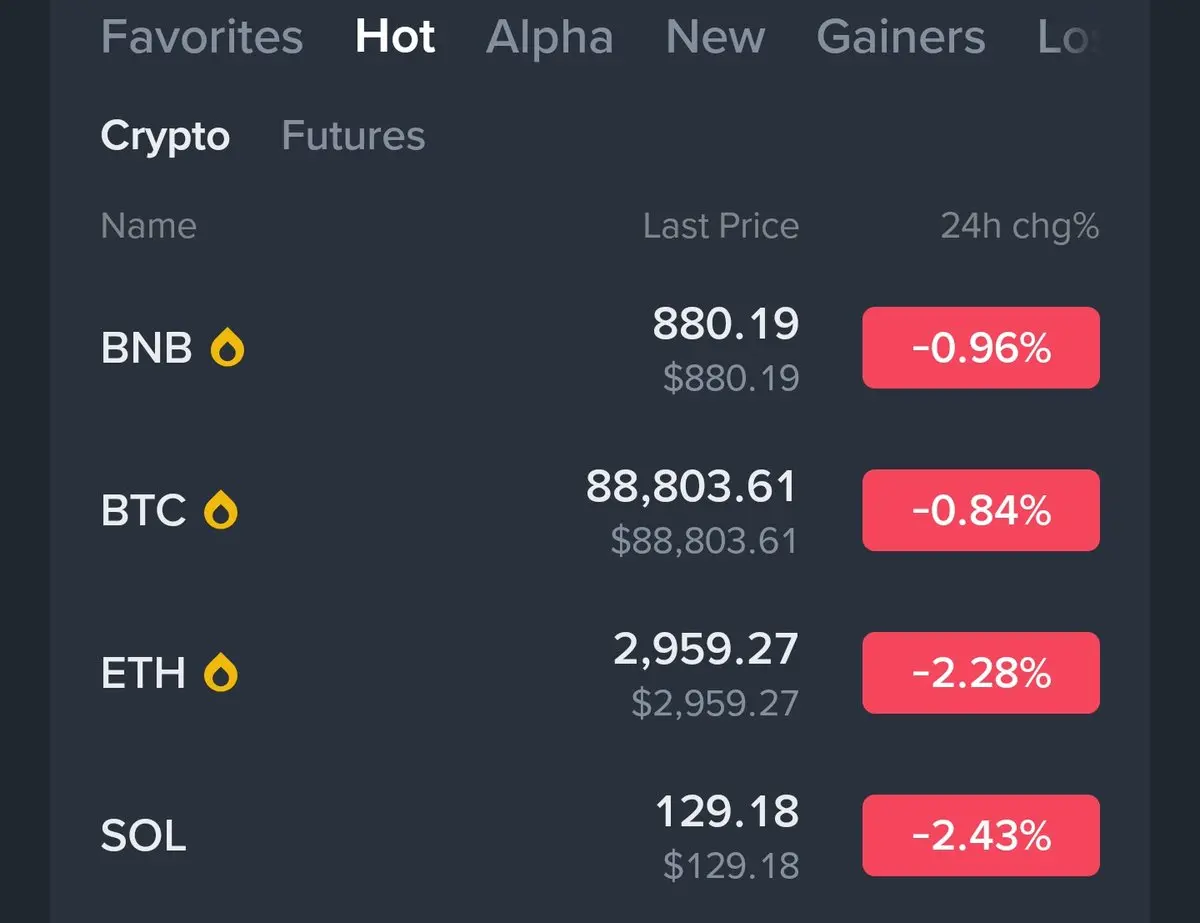Switch to the Favorites tab
The height and width of the screenshot is (923, 1200).
pos(202,38)
